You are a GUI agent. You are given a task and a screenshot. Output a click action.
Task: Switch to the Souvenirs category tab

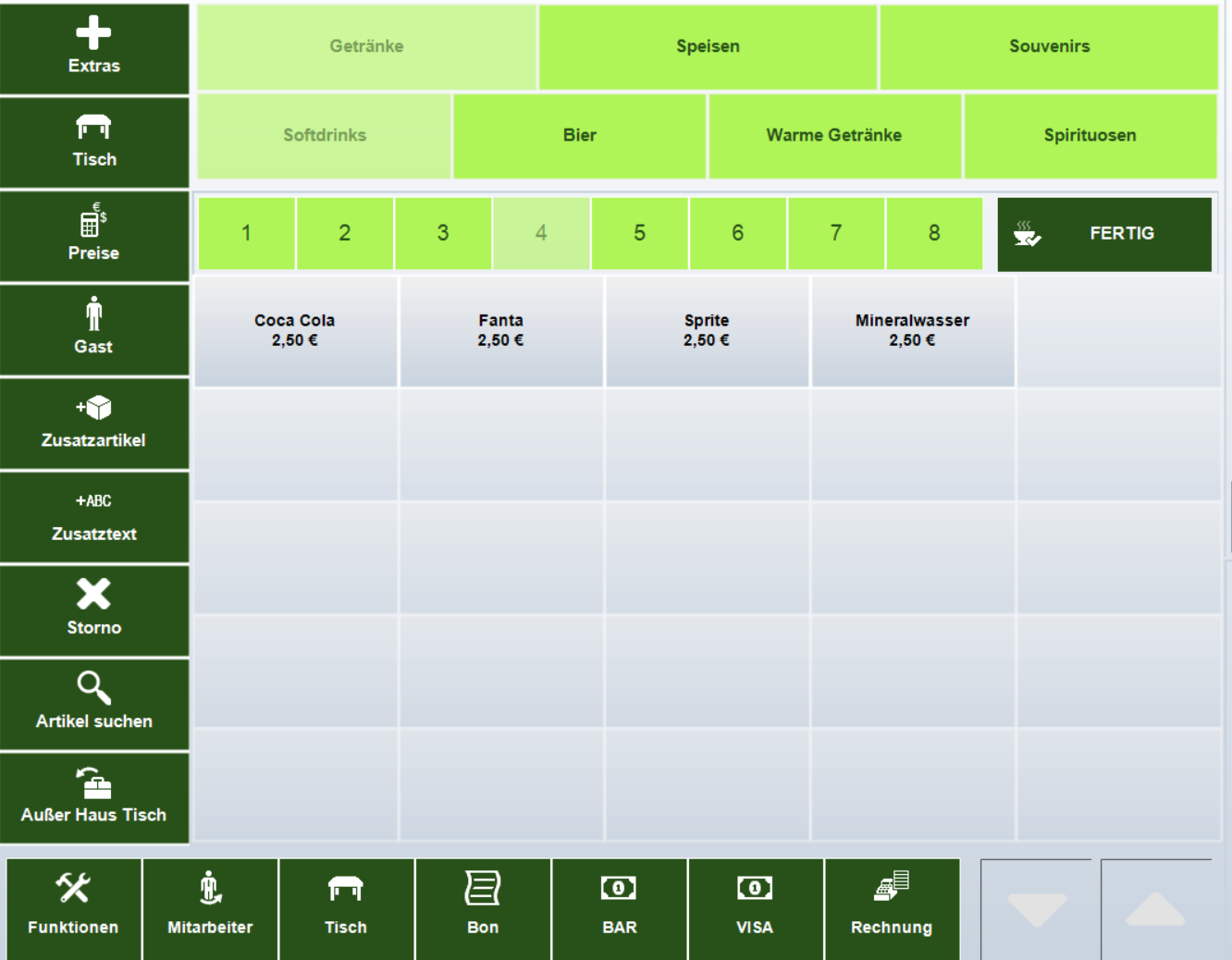[x=1049, y=46]
